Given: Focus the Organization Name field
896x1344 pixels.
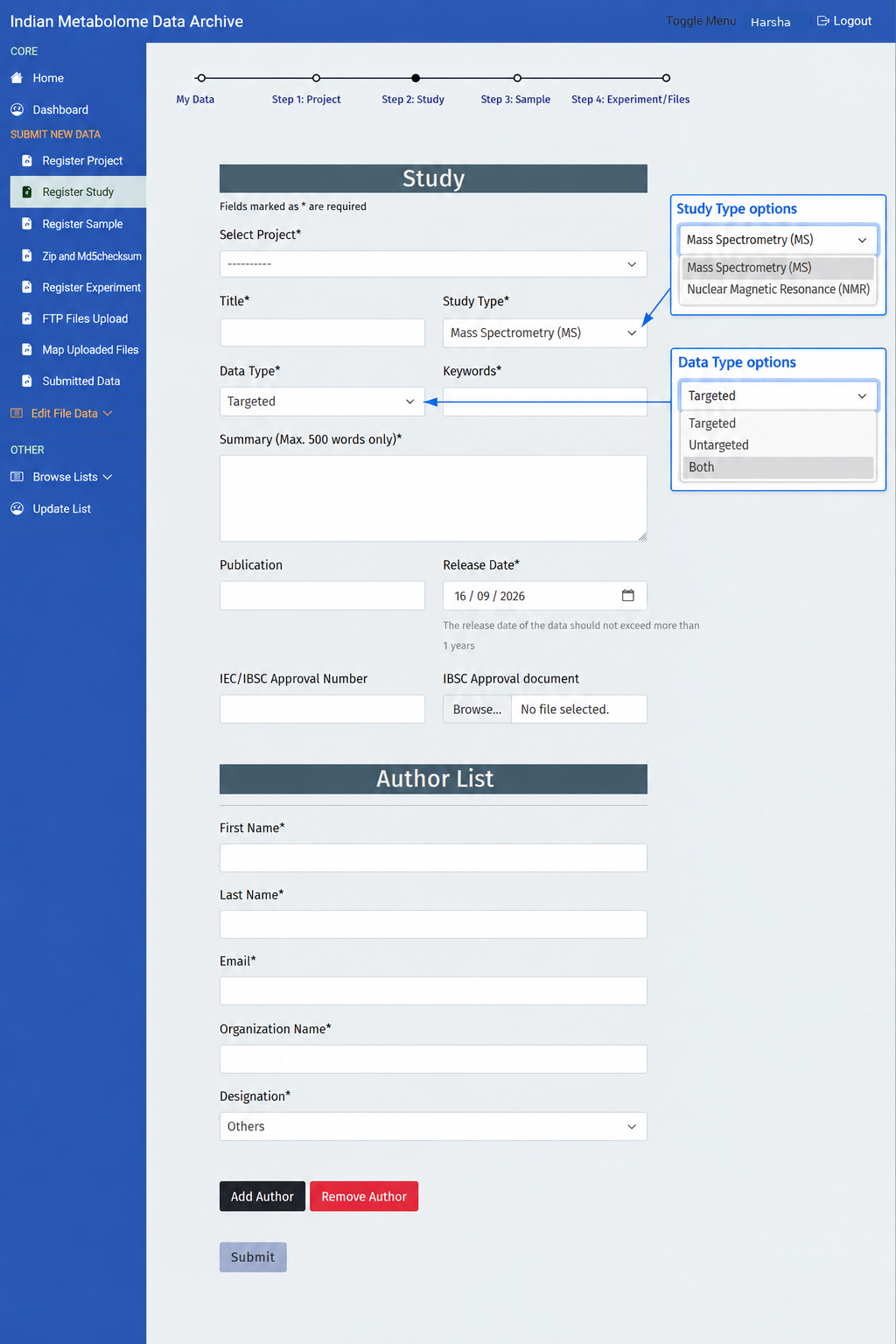Looking at the screenshot, I should (433, 1059).
